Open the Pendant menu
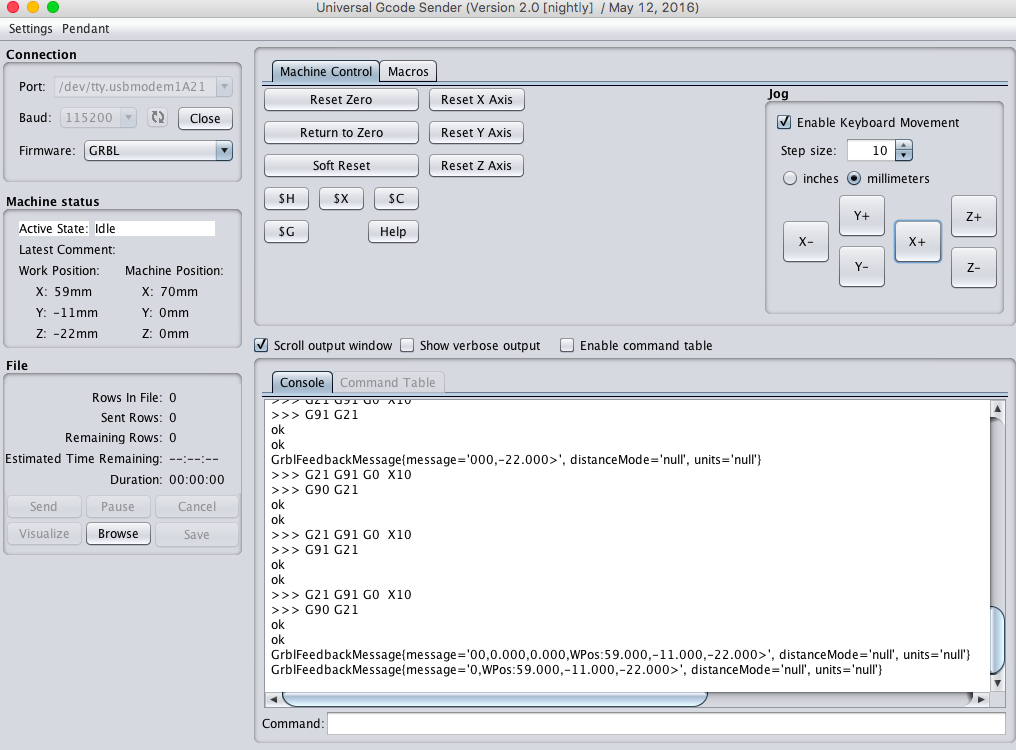Screen dimensions: 1016x750 click(x=86, y=29)
